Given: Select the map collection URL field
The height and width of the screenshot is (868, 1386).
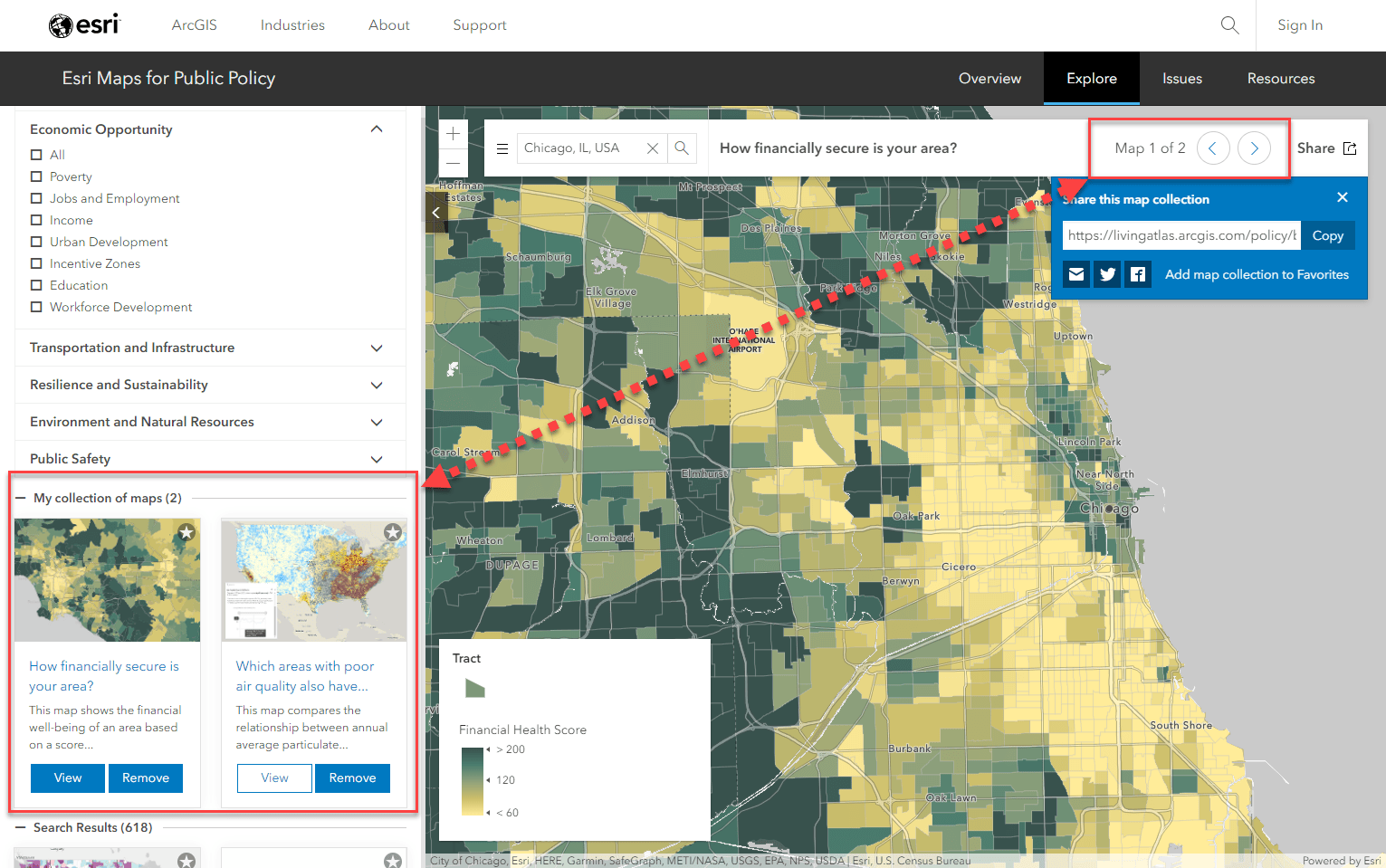Looking at the screenshot, I should pos(1181,235).
